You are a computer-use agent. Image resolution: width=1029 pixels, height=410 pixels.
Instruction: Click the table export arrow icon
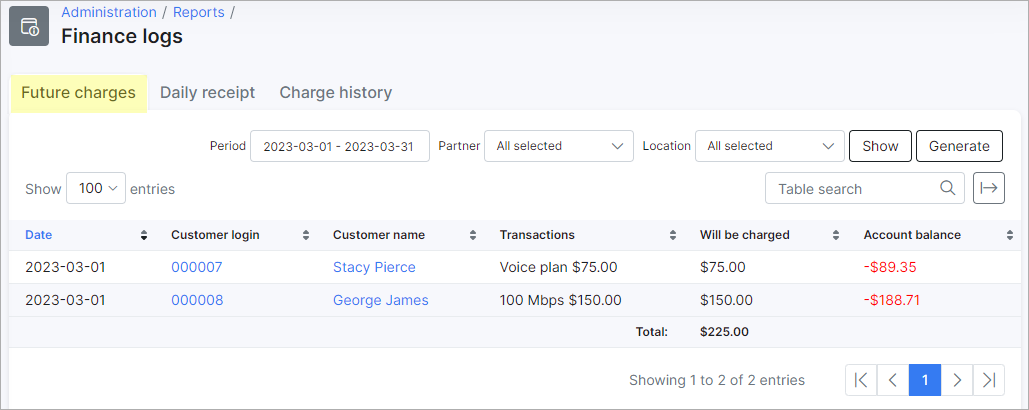(988, 188)
